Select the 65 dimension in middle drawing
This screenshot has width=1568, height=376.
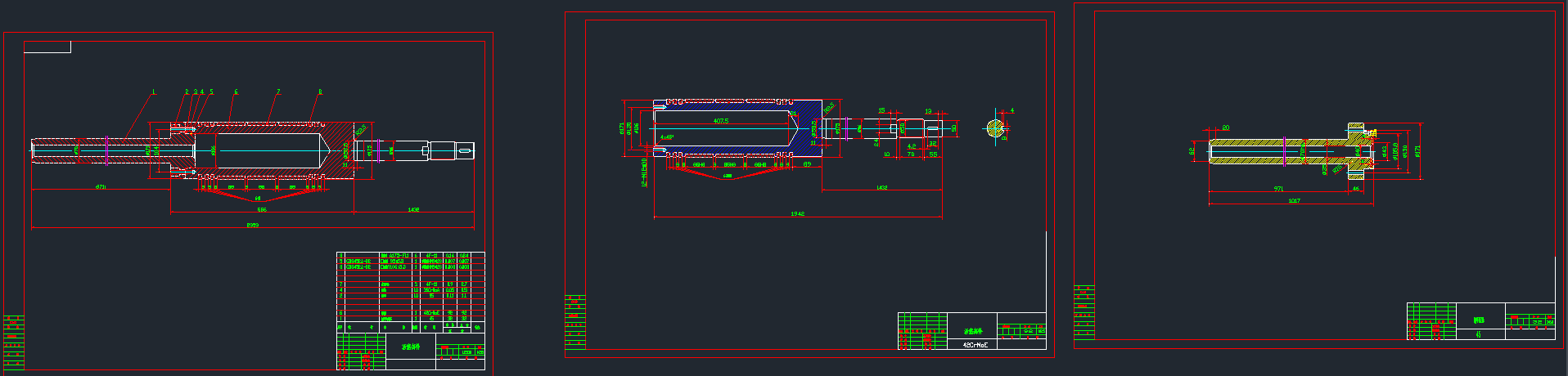coord(807,164)
